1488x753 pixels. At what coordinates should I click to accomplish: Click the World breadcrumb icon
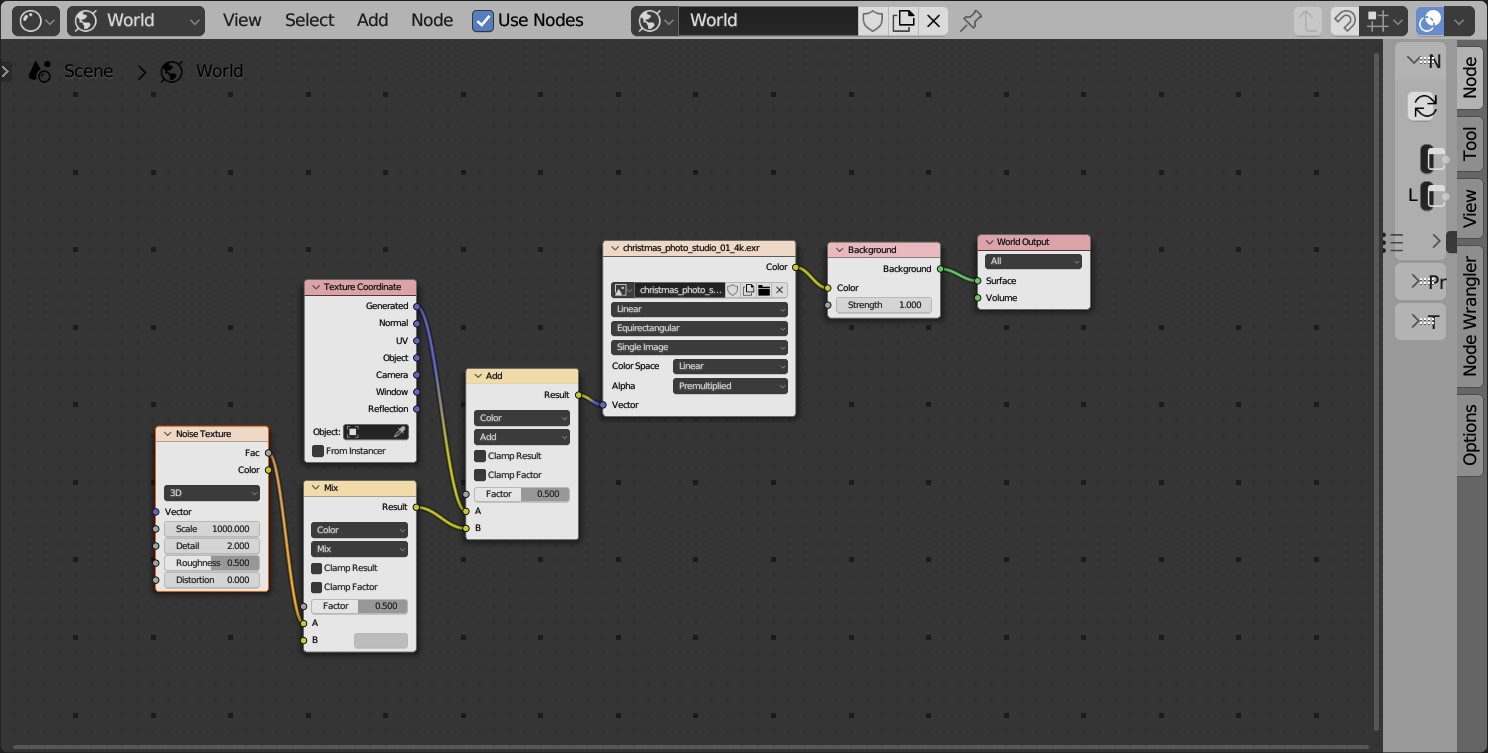[172, 71]
